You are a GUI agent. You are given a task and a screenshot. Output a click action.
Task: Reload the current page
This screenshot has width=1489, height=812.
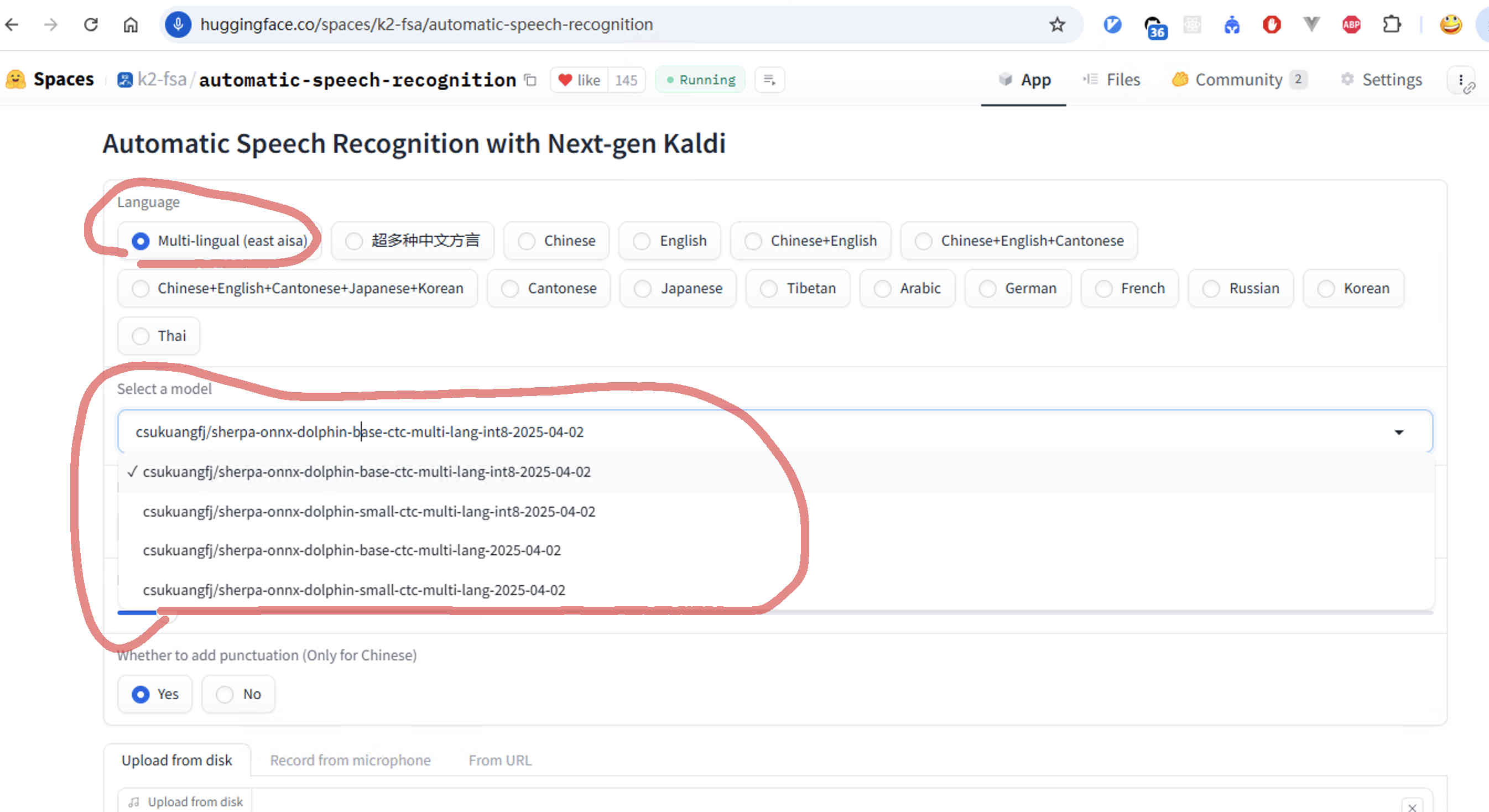click(91, 24)
